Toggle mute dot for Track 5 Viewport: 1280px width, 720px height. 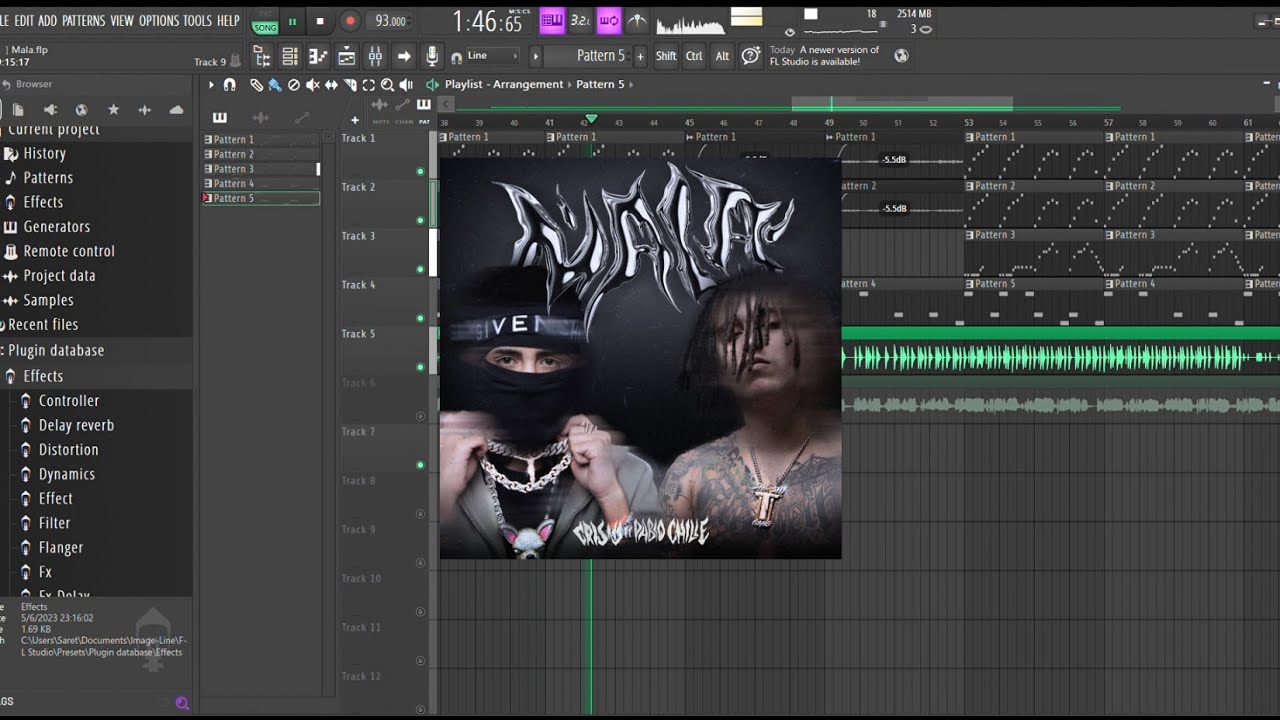[420, 367]
